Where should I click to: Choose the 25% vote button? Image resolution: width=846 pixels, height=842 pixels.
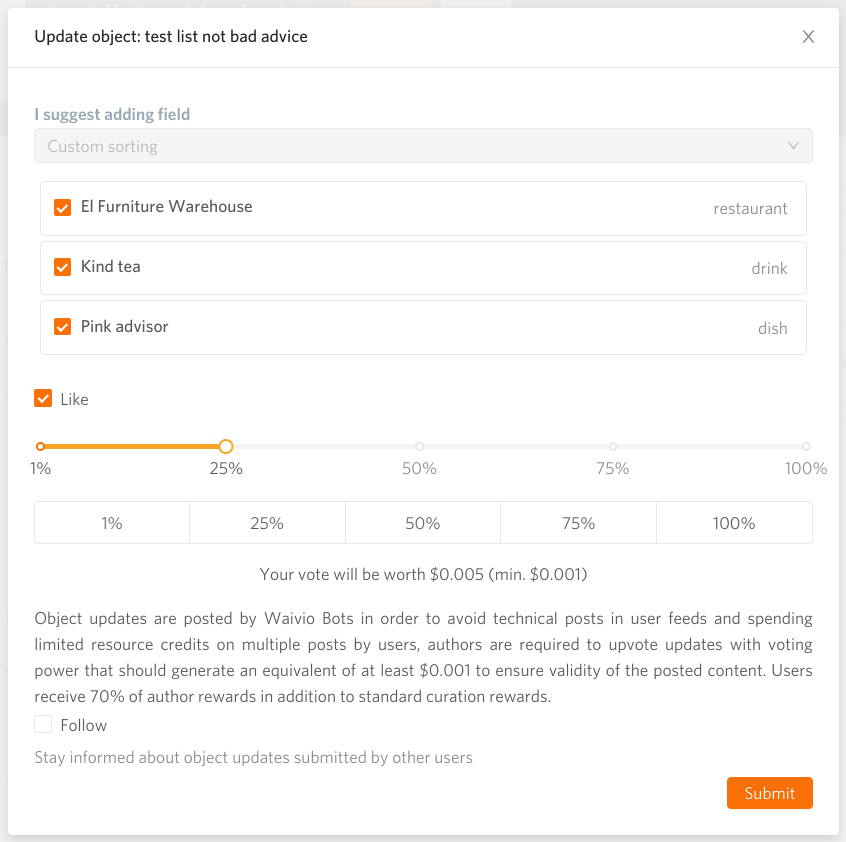267,523
